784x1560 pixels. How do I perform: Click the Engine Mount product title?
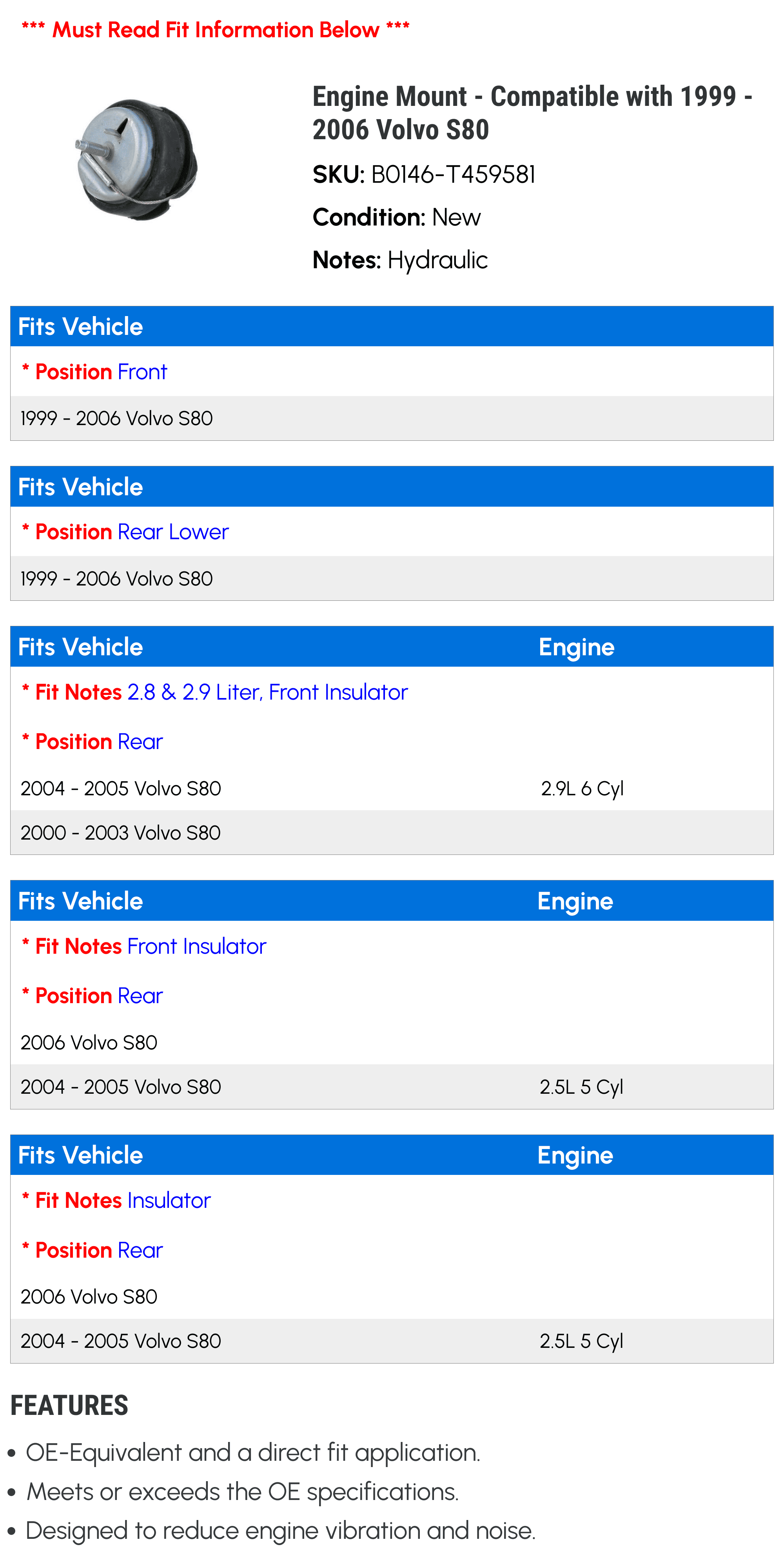pos(532,113)
